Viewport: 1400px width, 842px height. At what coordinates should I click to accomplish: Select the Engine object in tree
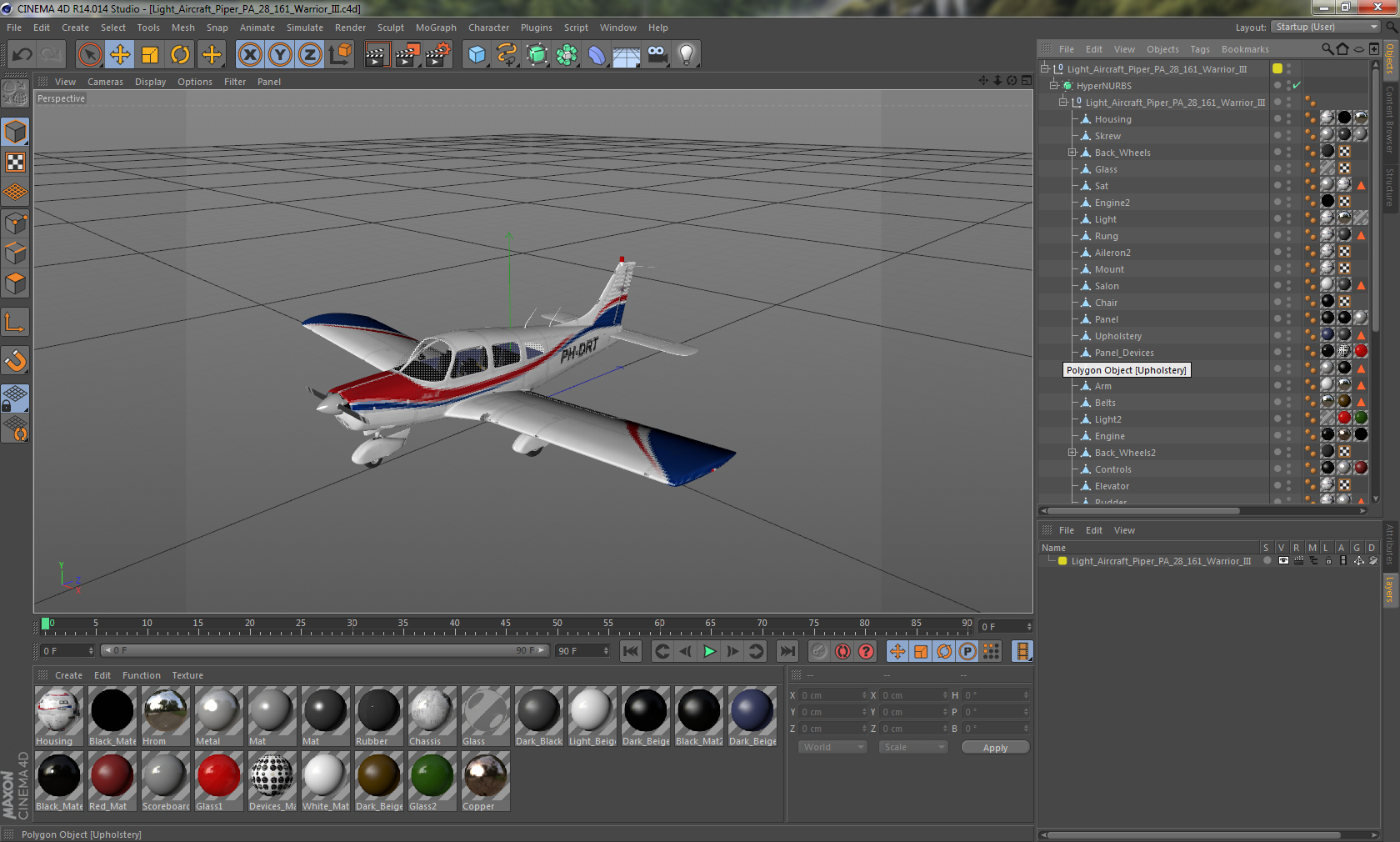click(1109, 436)
